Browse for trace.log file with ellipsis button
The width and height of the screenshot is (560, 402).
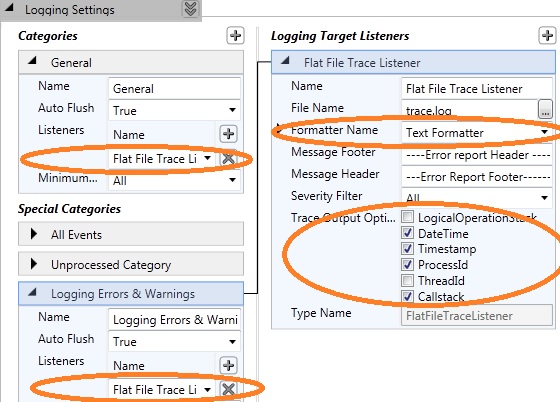pos(545,109)
